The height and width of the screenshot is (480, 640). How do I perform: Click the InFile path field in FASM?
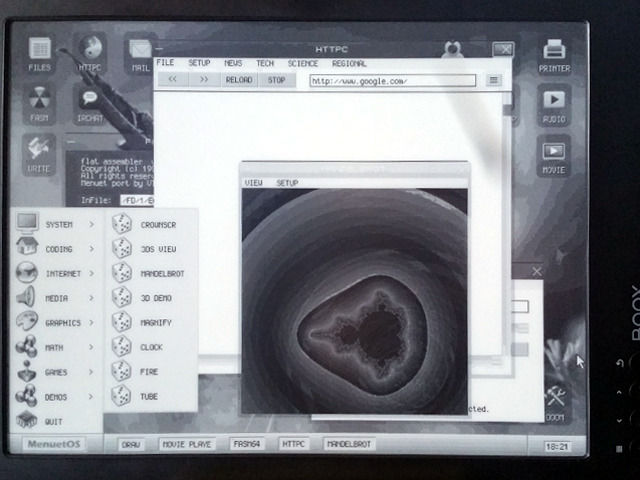point(137,200)
